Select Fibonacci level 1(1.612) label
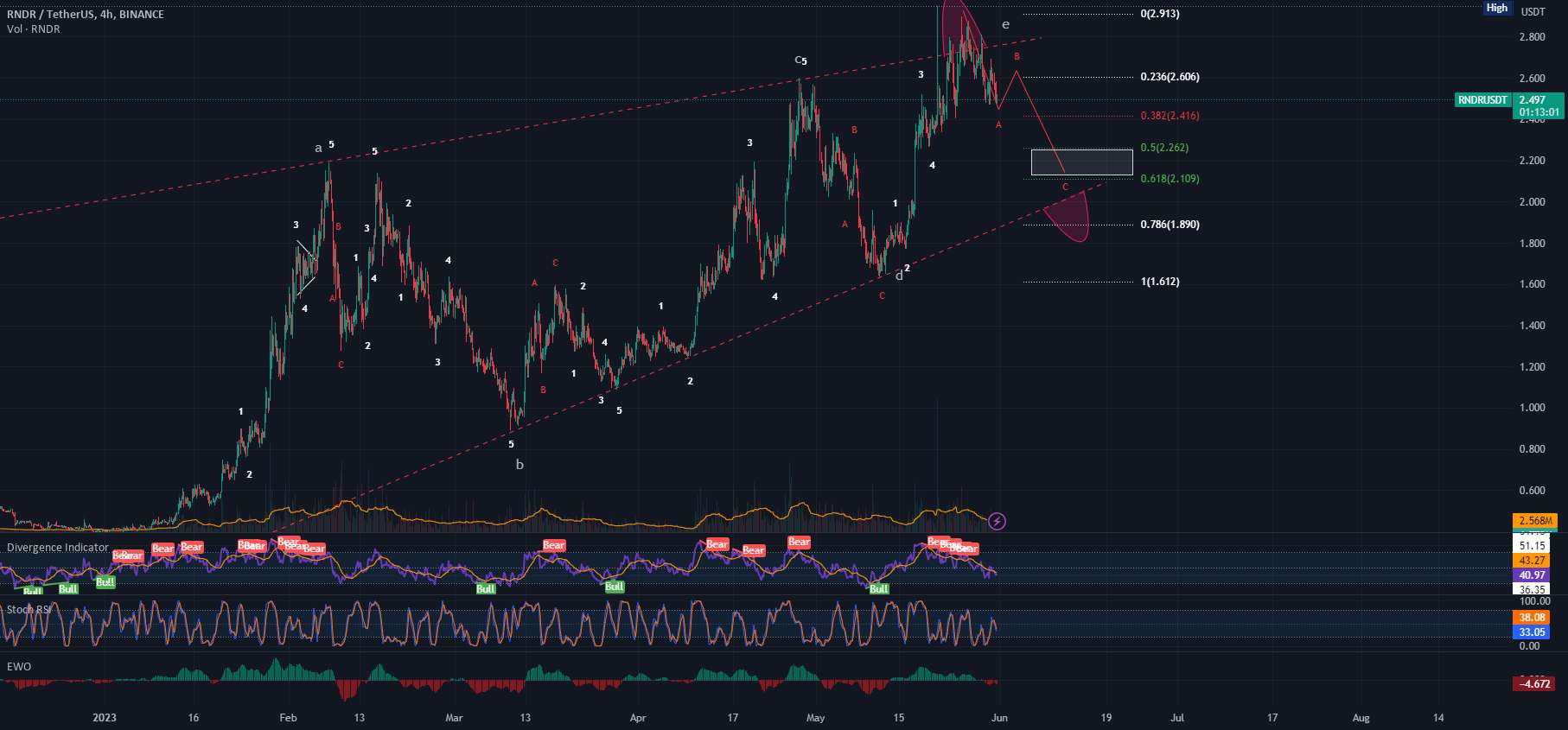1568x730 pixels. tap(1160, 282)
